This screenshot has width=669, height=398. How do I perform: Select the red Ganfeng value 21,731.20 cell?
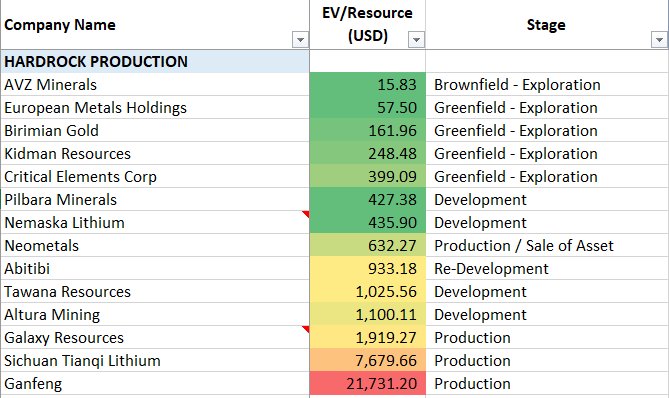click(367, 383)
